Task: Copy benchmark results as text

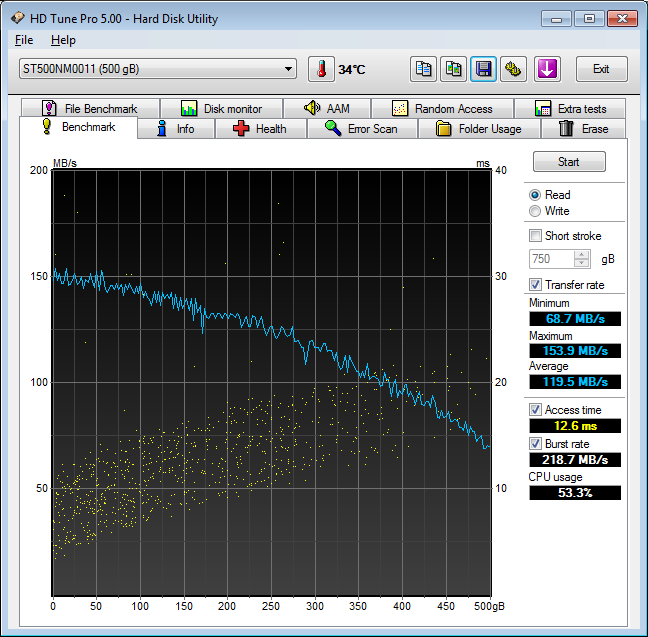Action: 423,69
